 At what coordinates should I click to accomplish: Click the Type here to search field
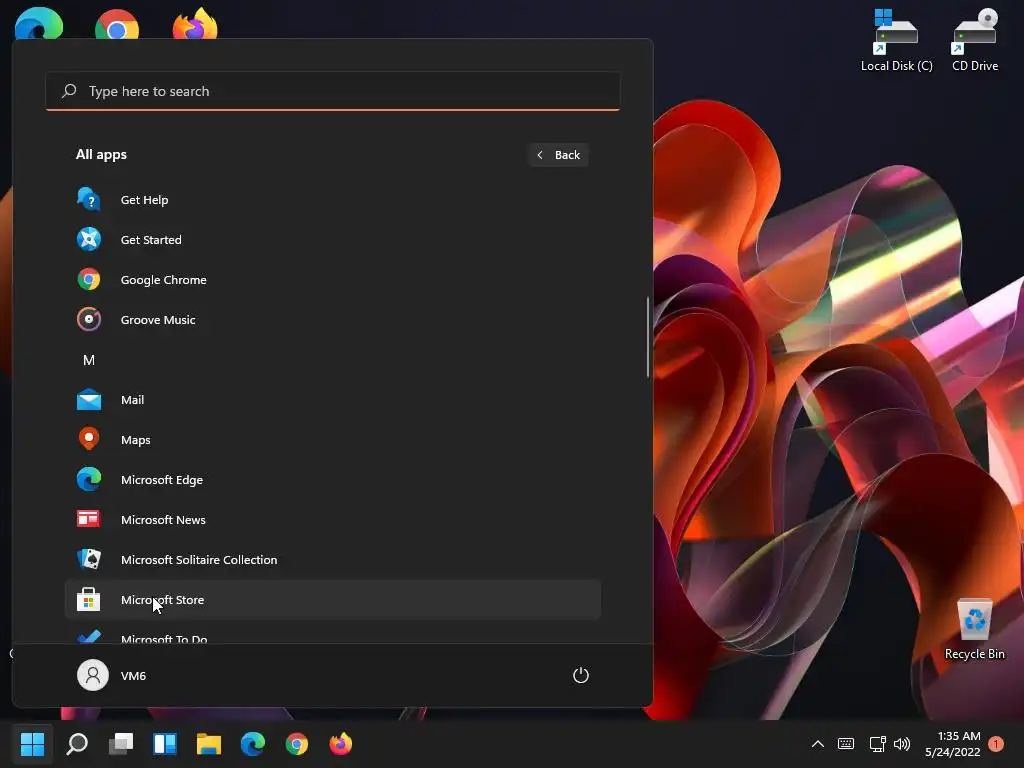point(332,91)
